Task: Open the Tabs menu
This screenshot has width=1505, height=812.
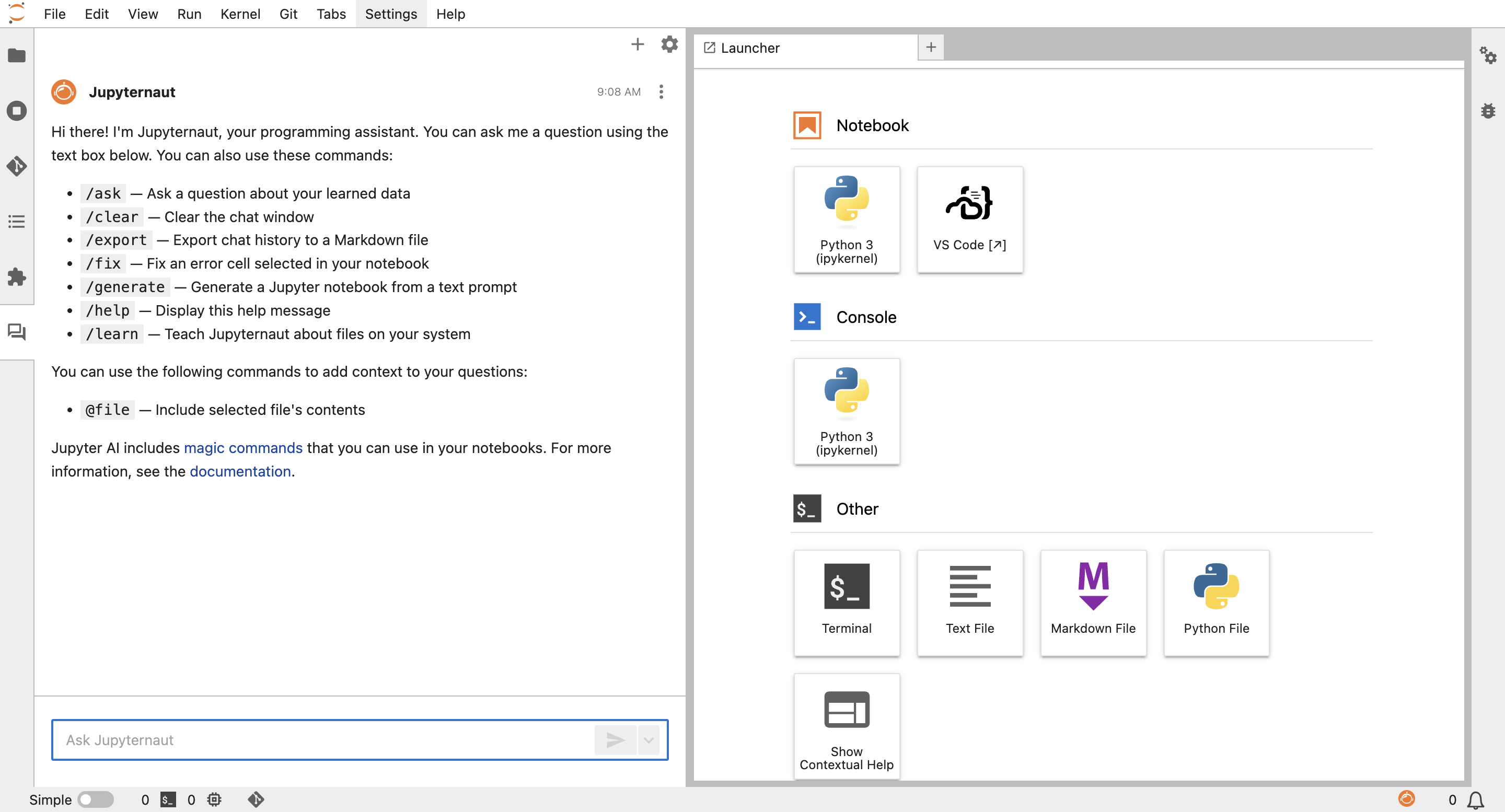Action: point(331,14)
